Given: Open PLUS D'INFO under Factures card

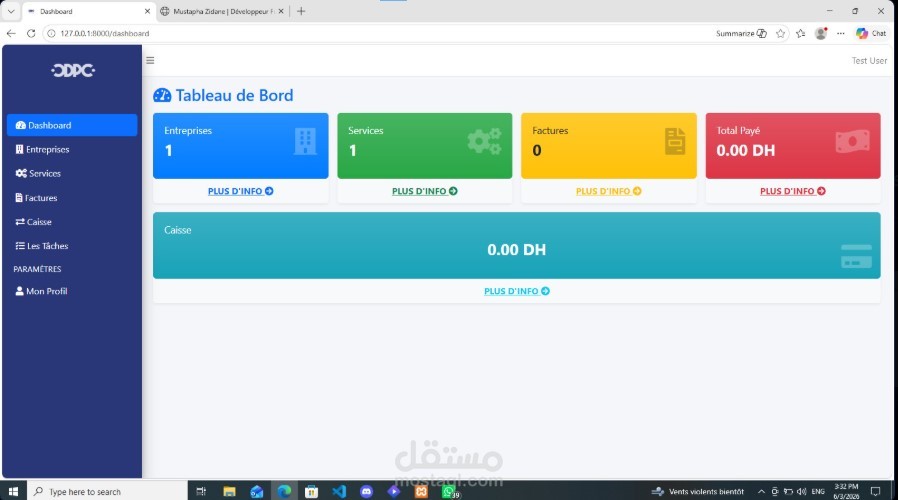Looking at the screenshot, I should [609, 191].
